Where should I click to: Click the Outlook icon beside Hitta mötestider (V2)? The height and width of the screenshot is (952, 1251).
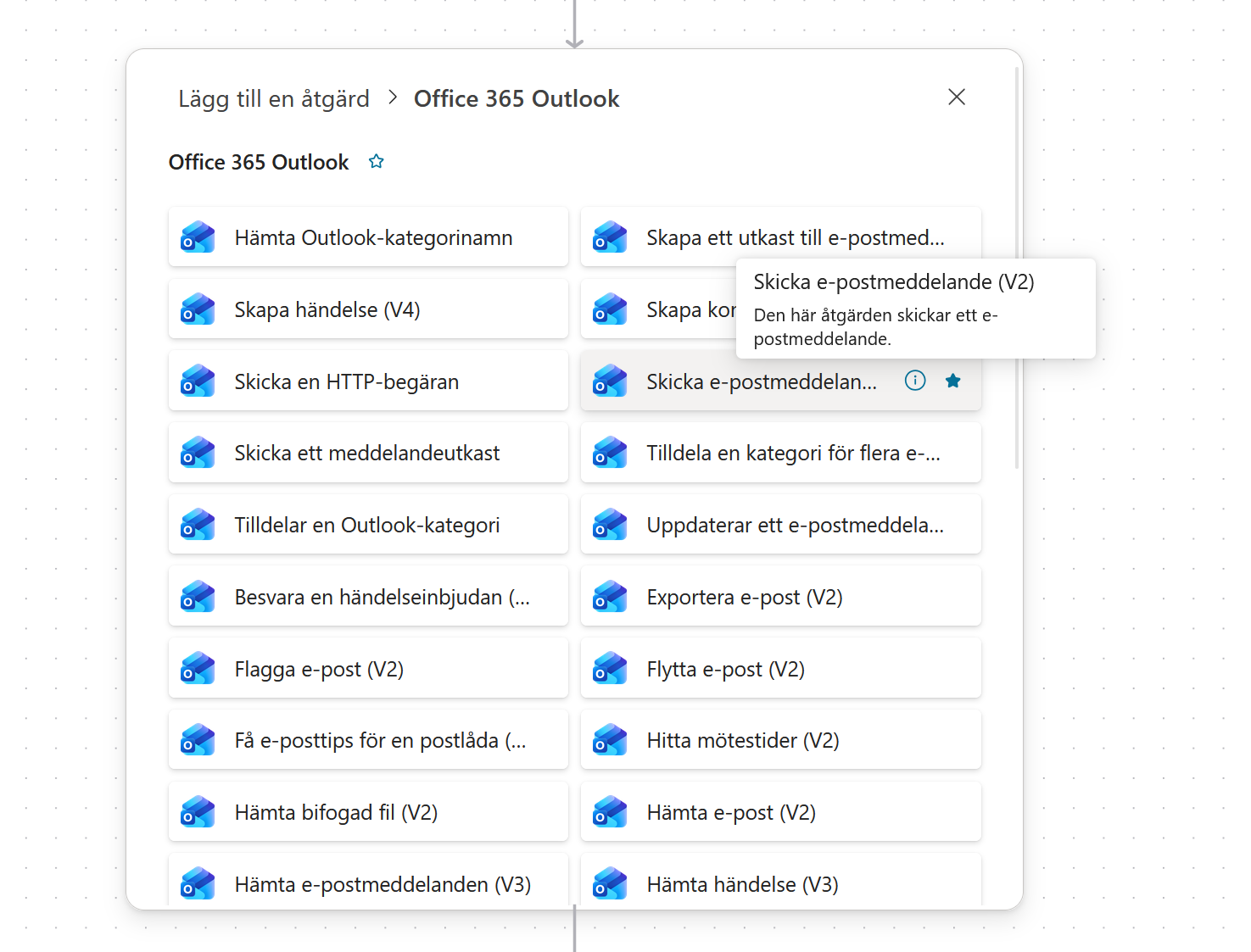click(x=610, y=740)
